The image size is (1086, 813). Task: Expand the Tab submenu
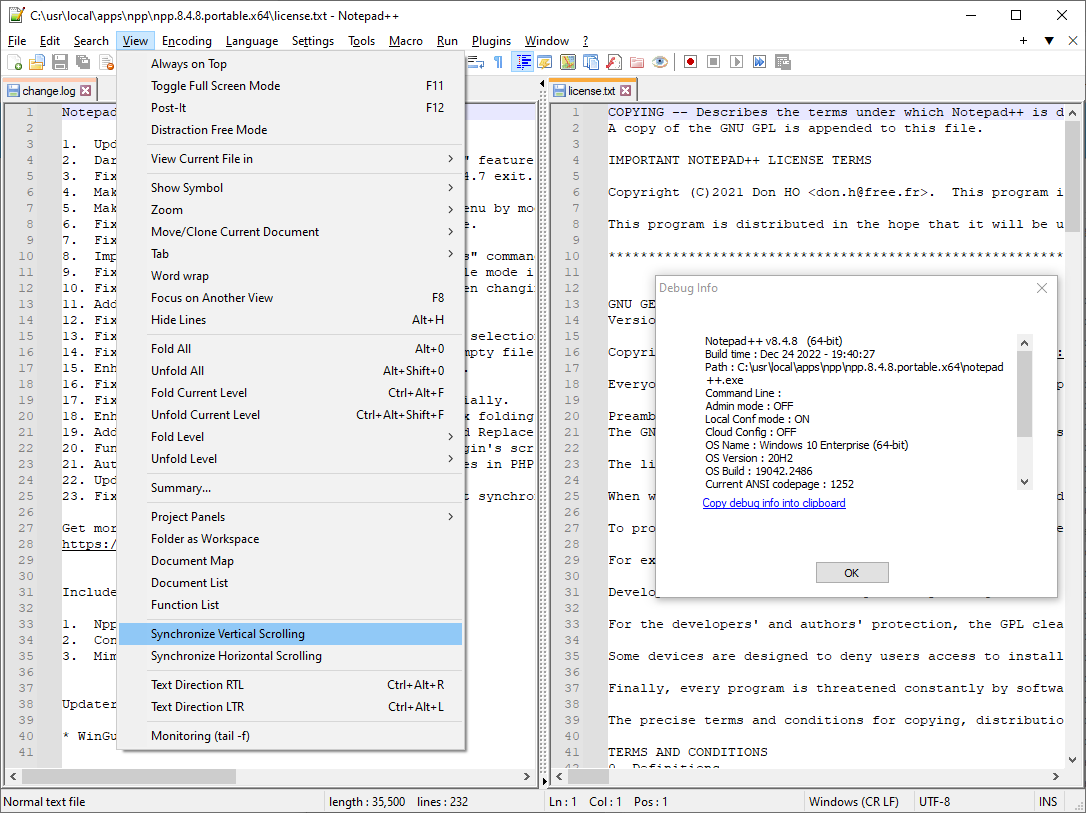point(291,253)
